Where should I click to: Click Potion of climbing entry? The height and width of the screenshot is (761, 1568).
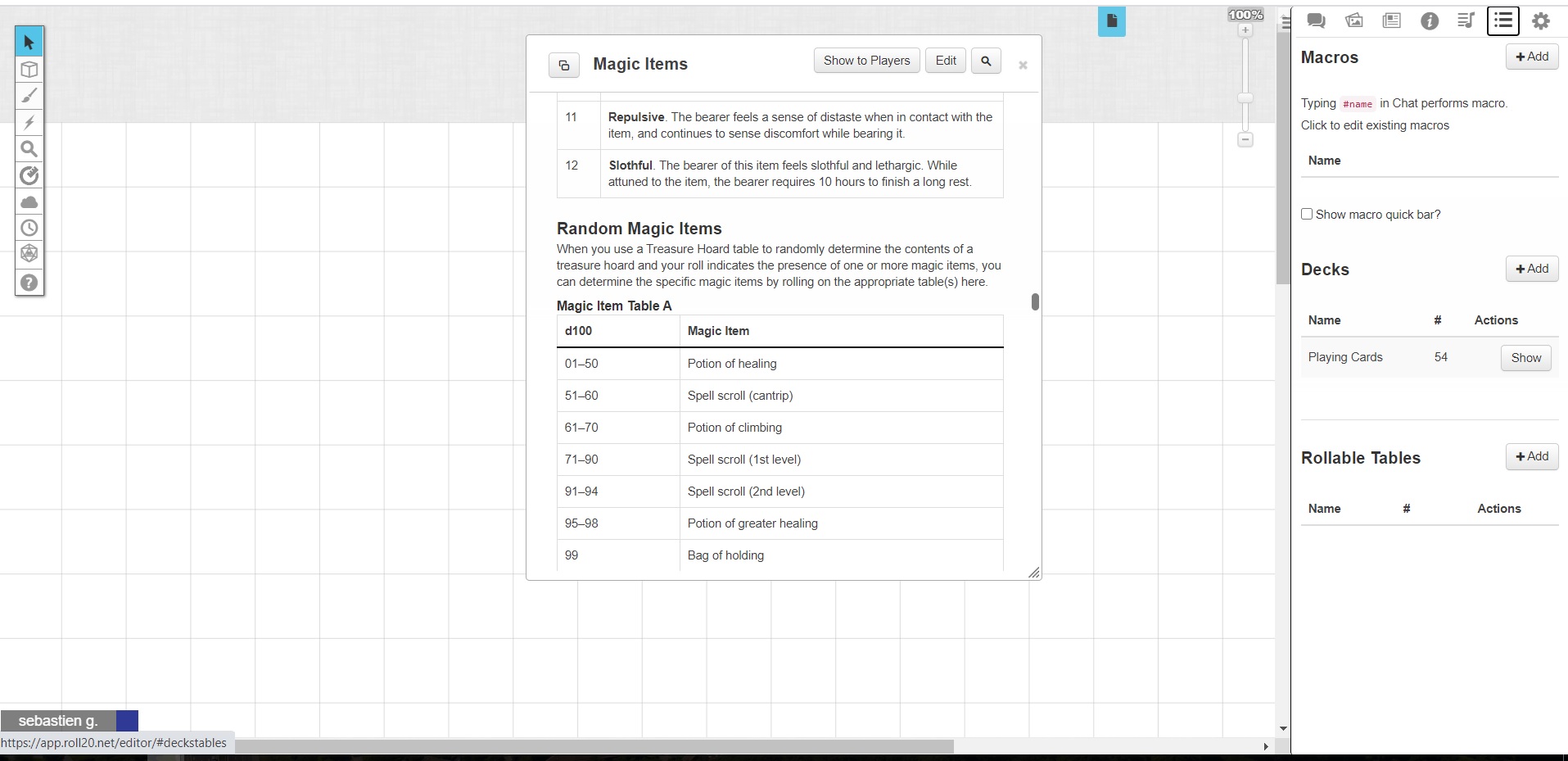(x=734, y=428)
